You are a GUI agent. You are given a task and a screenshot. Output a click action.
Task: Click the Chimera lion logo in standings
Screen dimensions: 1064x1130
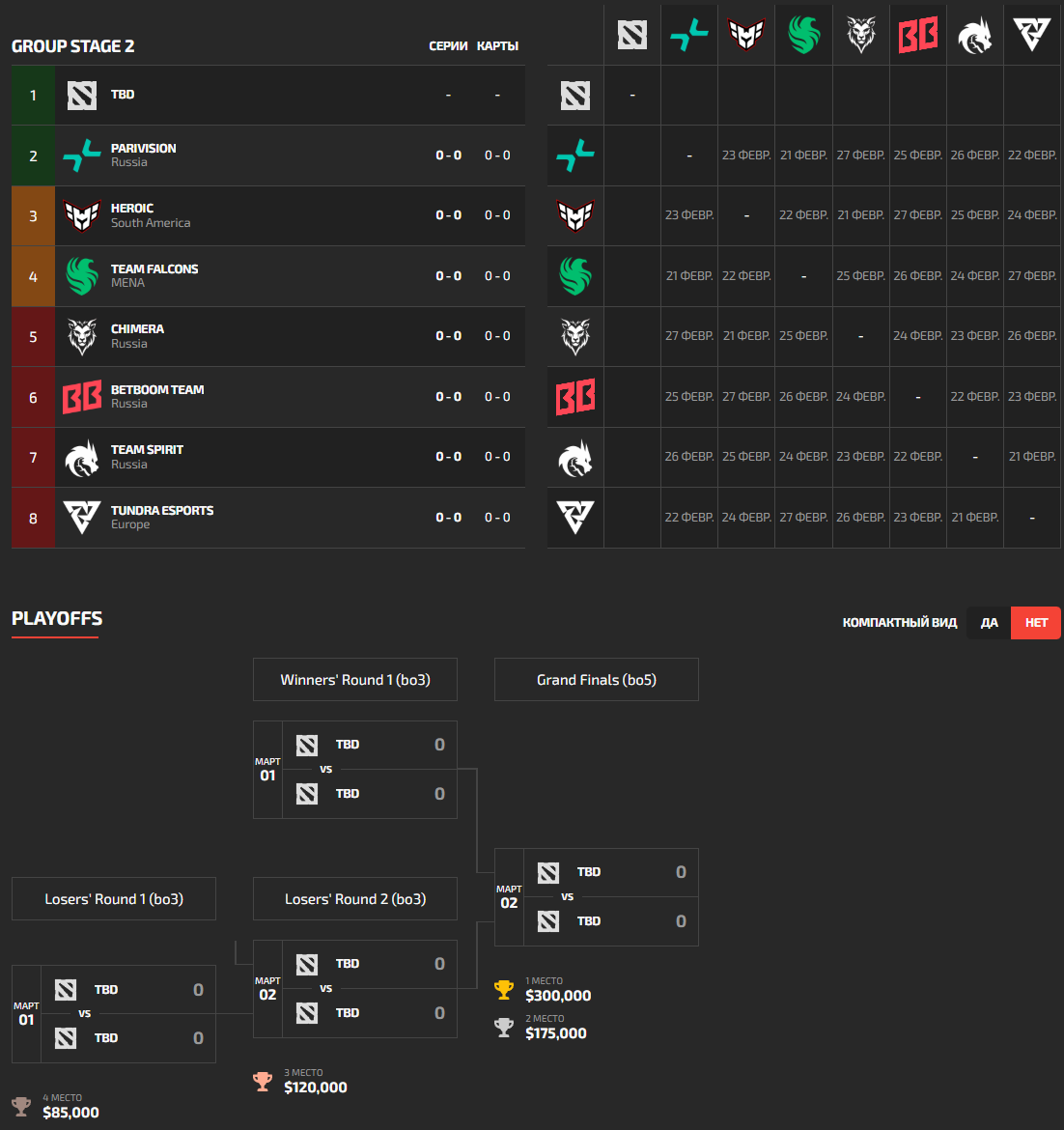[82, 336]
